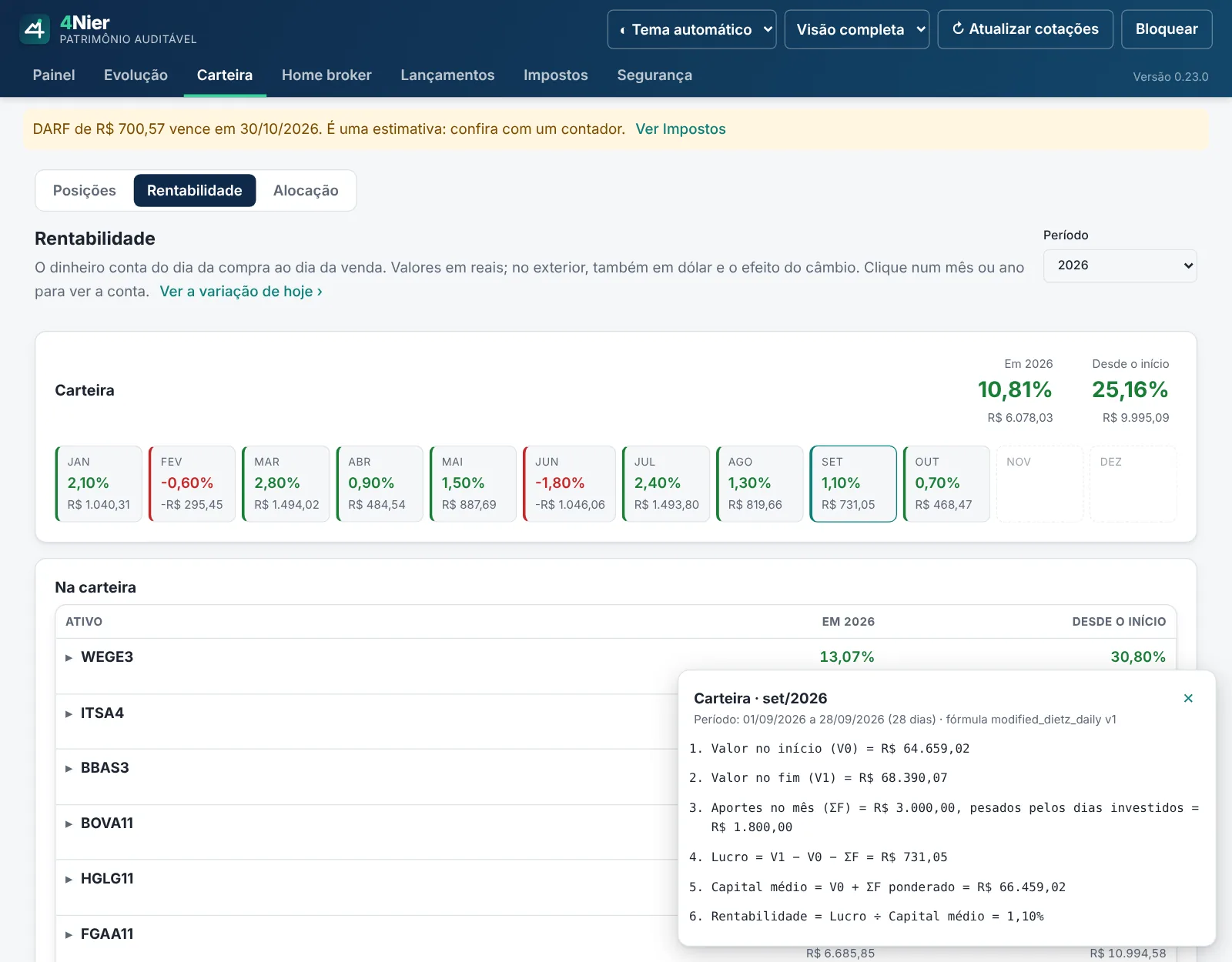Select the MAR 2,80% month card

point(286,484)
